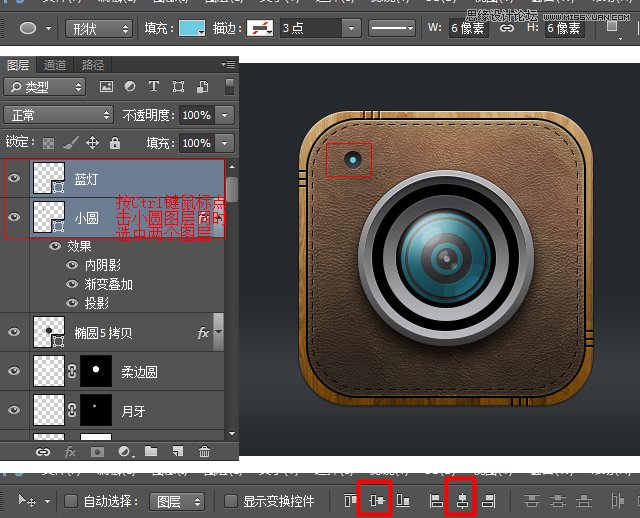
Task: Lock position move icon
Action: pyautogui.click(x=92, y=143)
